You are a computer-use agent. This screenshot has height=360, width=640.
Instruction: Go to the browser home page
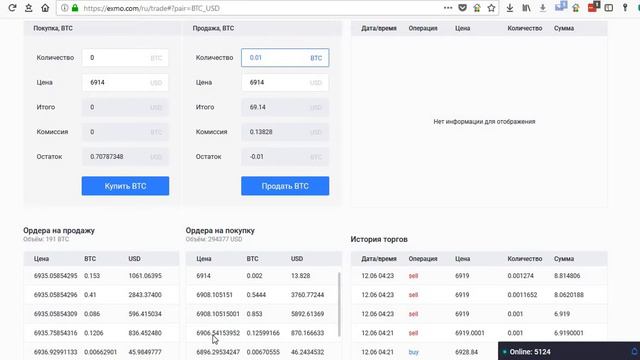(x=45, y=8)
